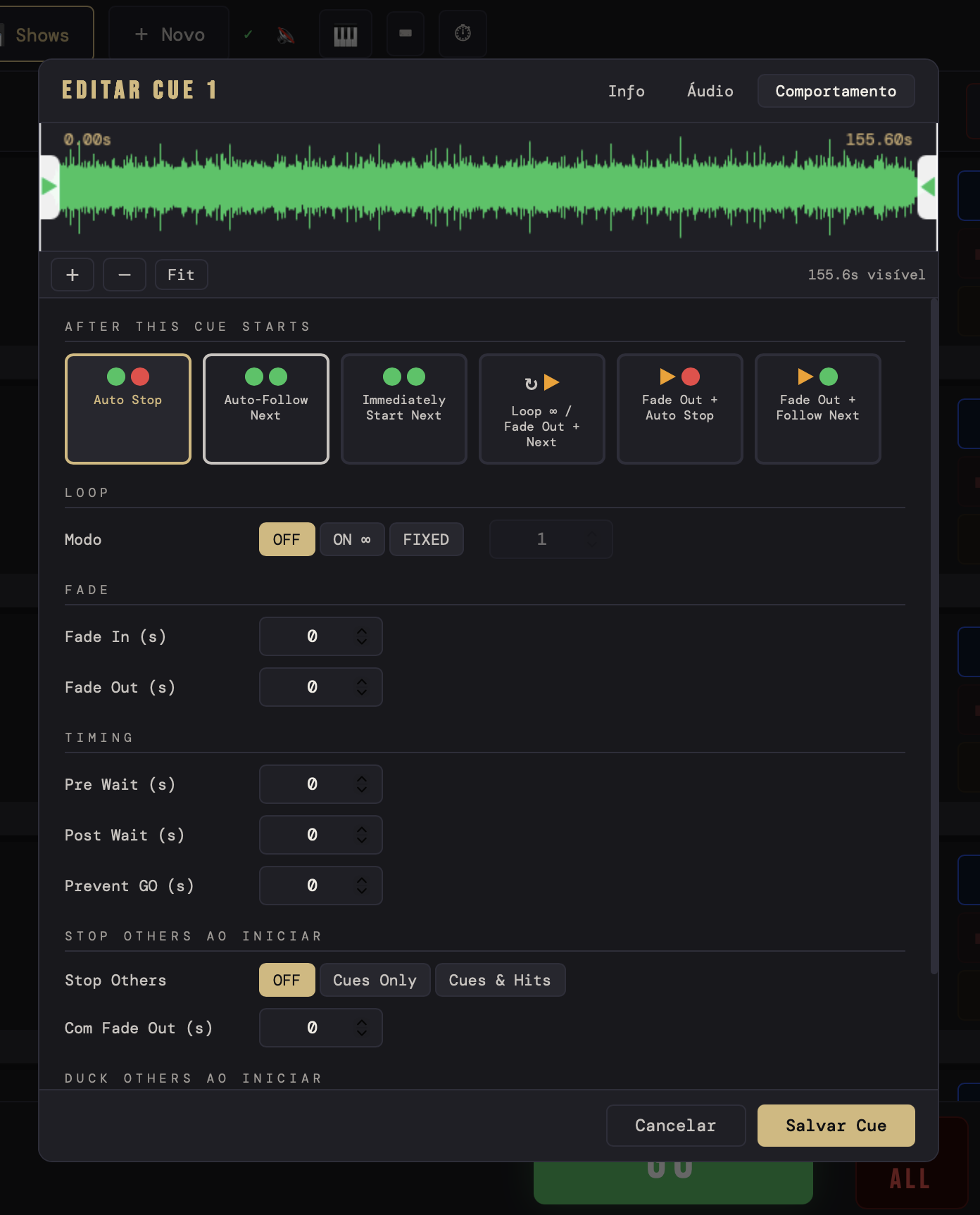Switch to the Info tab
Image resolution: width=980 pixels, height=1215 pixels.
point(627,91)
